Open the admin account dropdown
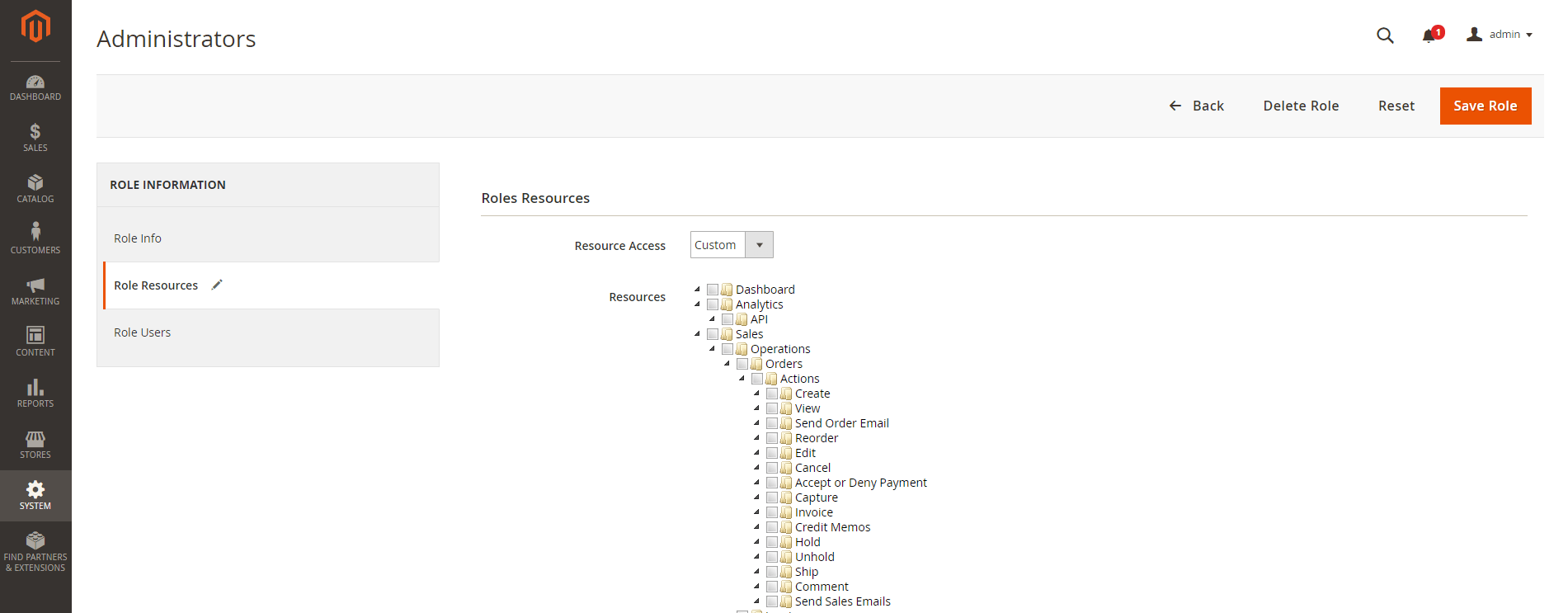Image resolution: width=1568 pixels, height=613 pixels. click(x=1500, y=35)
